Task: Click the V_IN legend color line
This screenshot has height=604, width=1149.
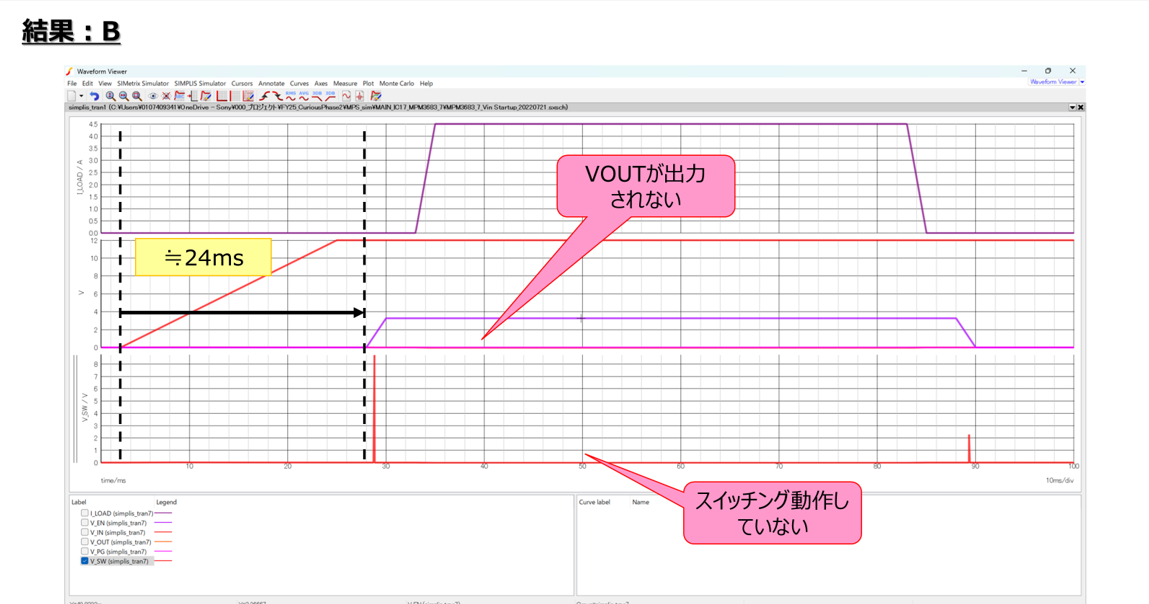Action: click(x=163, y=533)
